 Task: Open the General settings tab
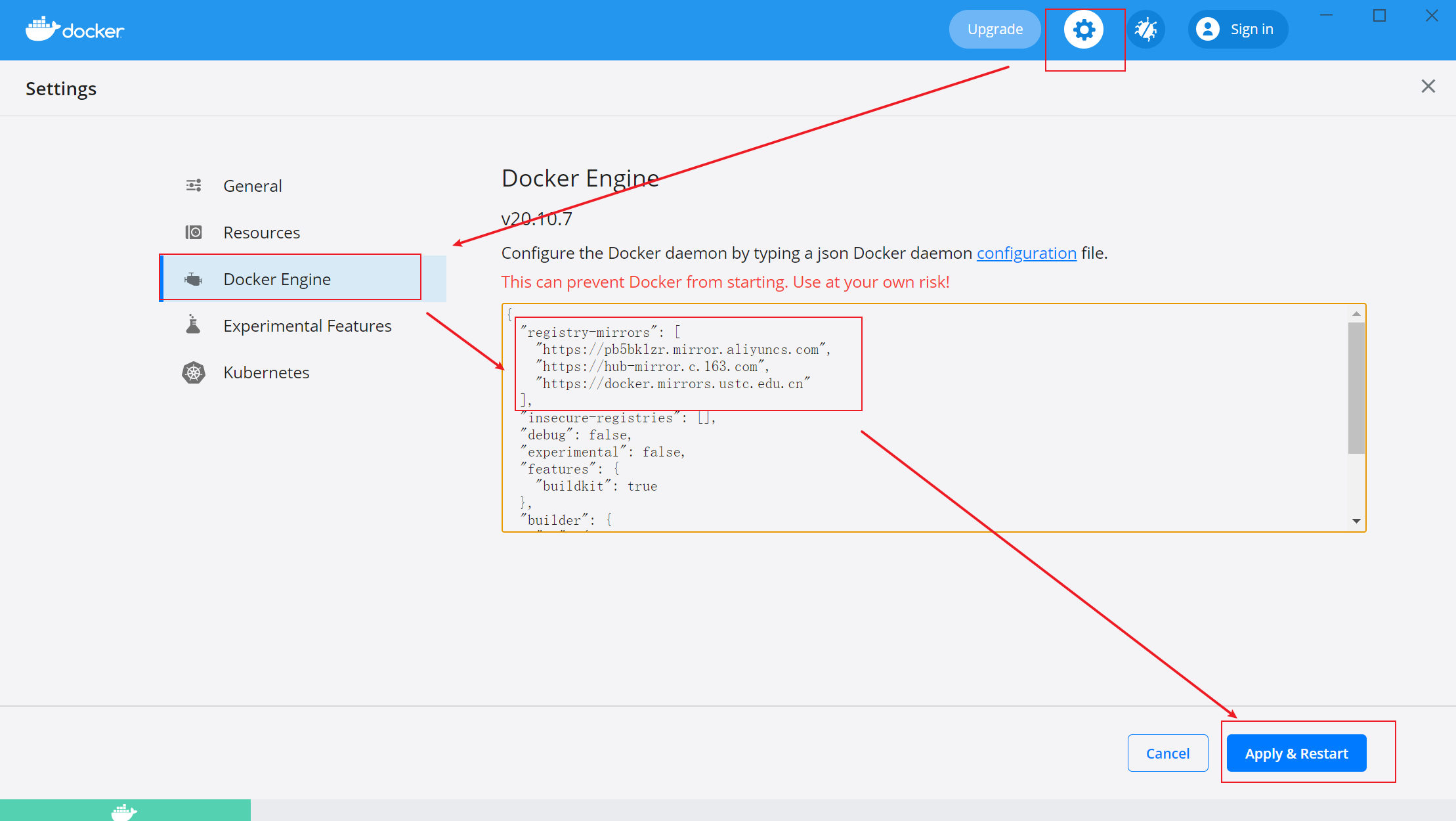coord(253,186)
